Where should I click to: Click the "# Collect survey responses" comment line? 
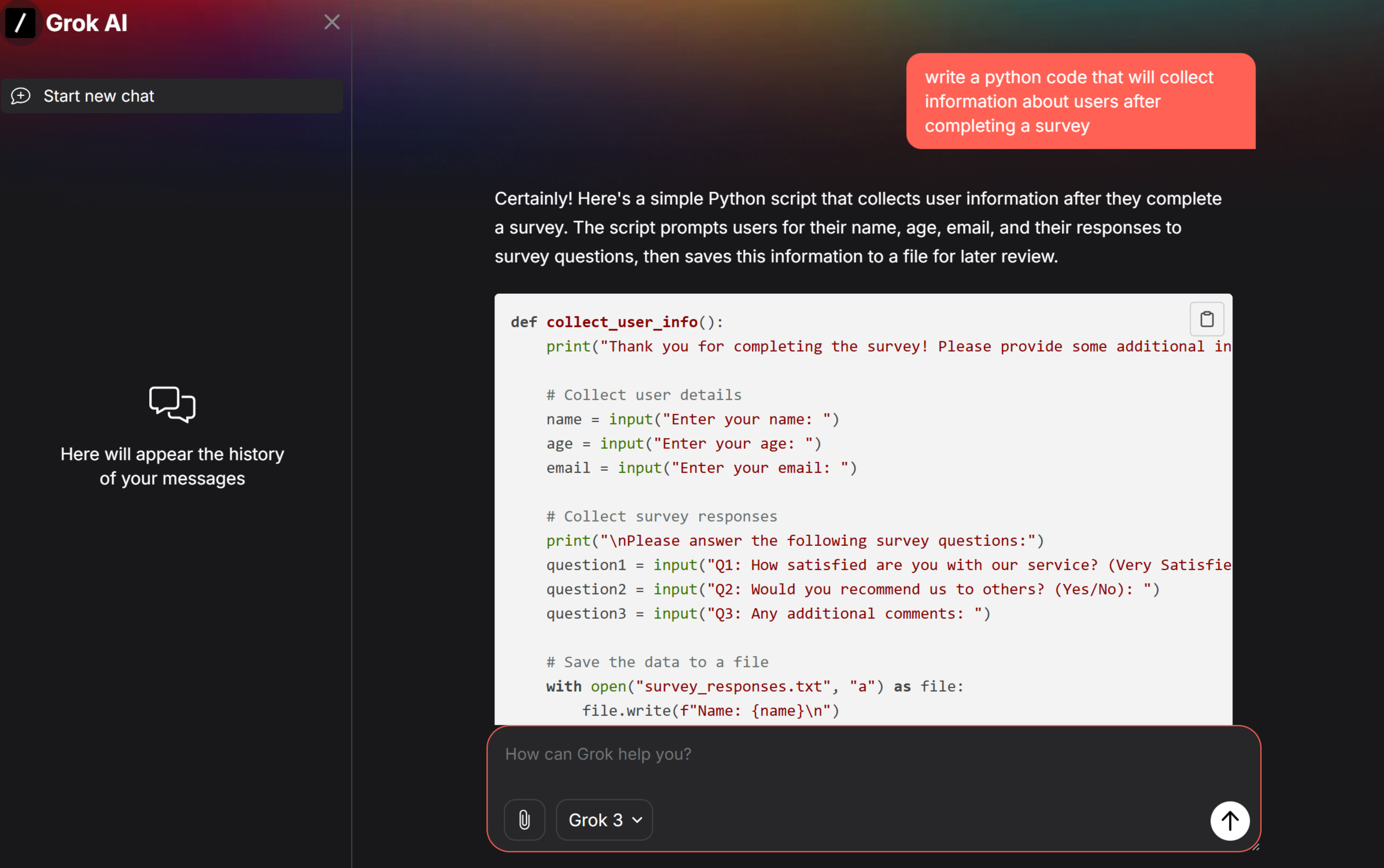point(662,516)
